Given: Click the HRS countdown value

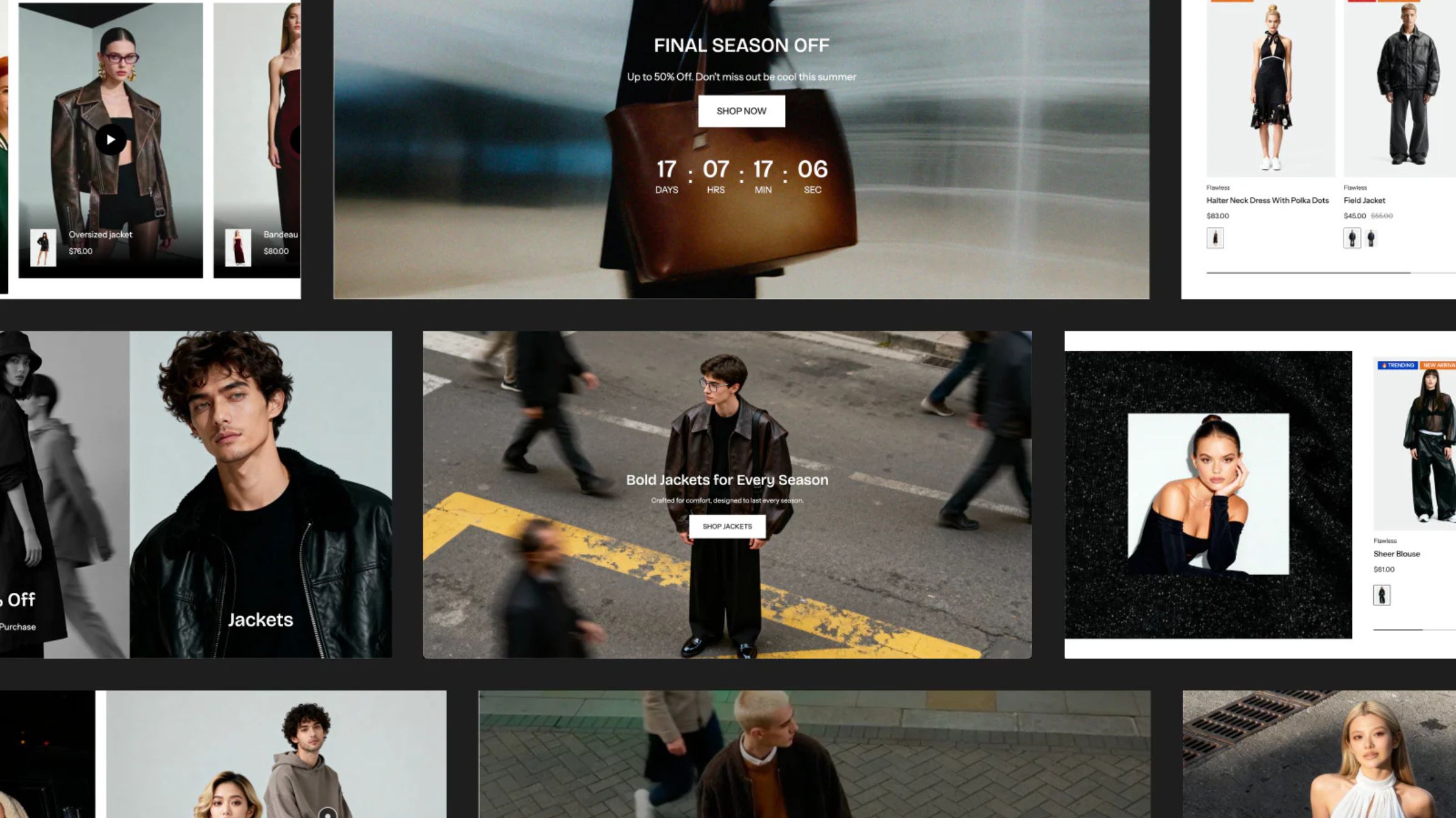Looking at the screenshot, I should click(716, 169).
